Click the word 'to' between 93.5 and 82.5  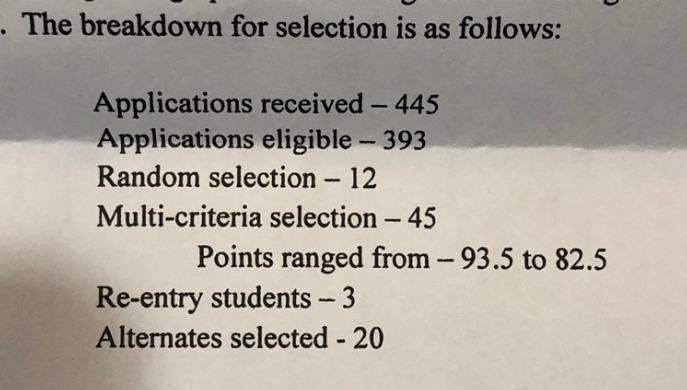tap(534, 259)
